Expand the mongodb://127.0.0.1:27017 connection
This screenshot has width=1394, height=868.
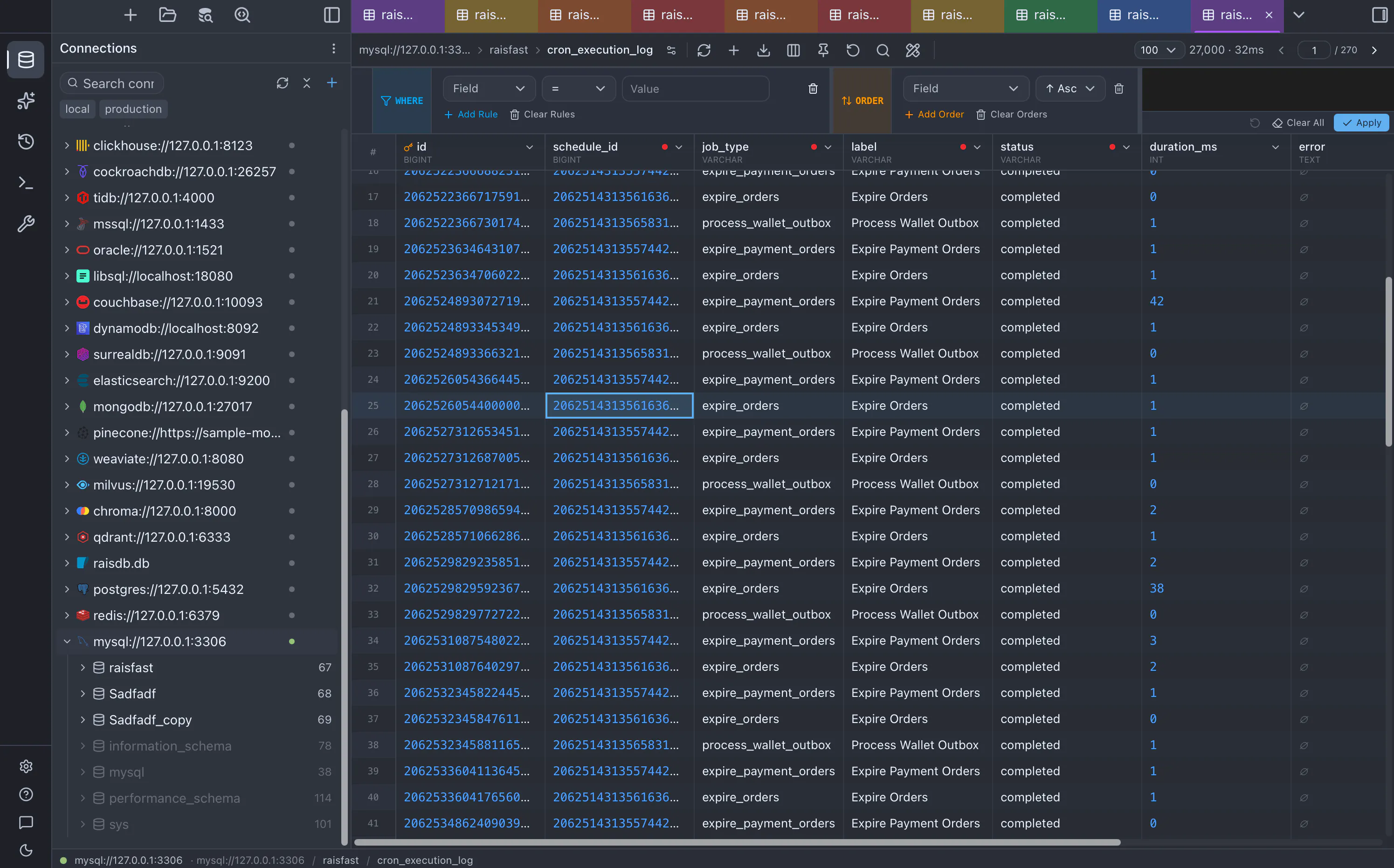pyautogui.click(x=67, y=407)
